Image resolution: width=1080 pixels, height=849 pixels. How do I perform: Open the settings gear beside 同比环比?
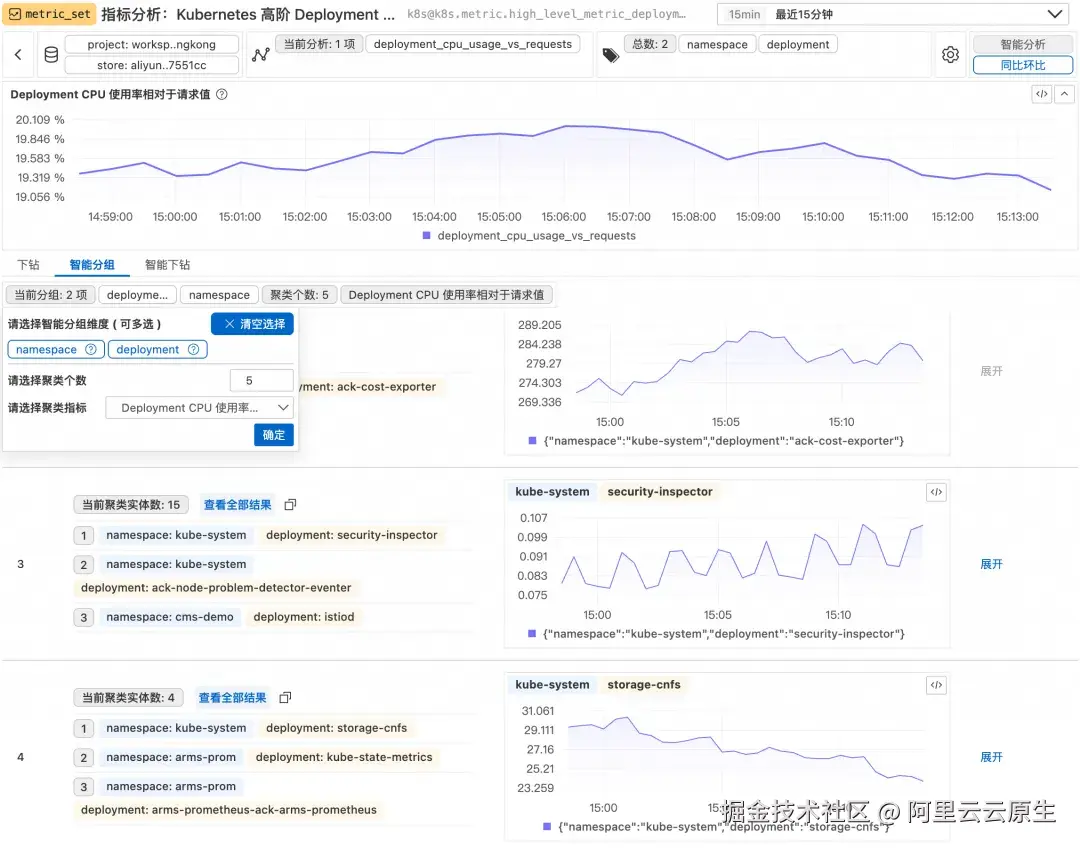[950, 54]
